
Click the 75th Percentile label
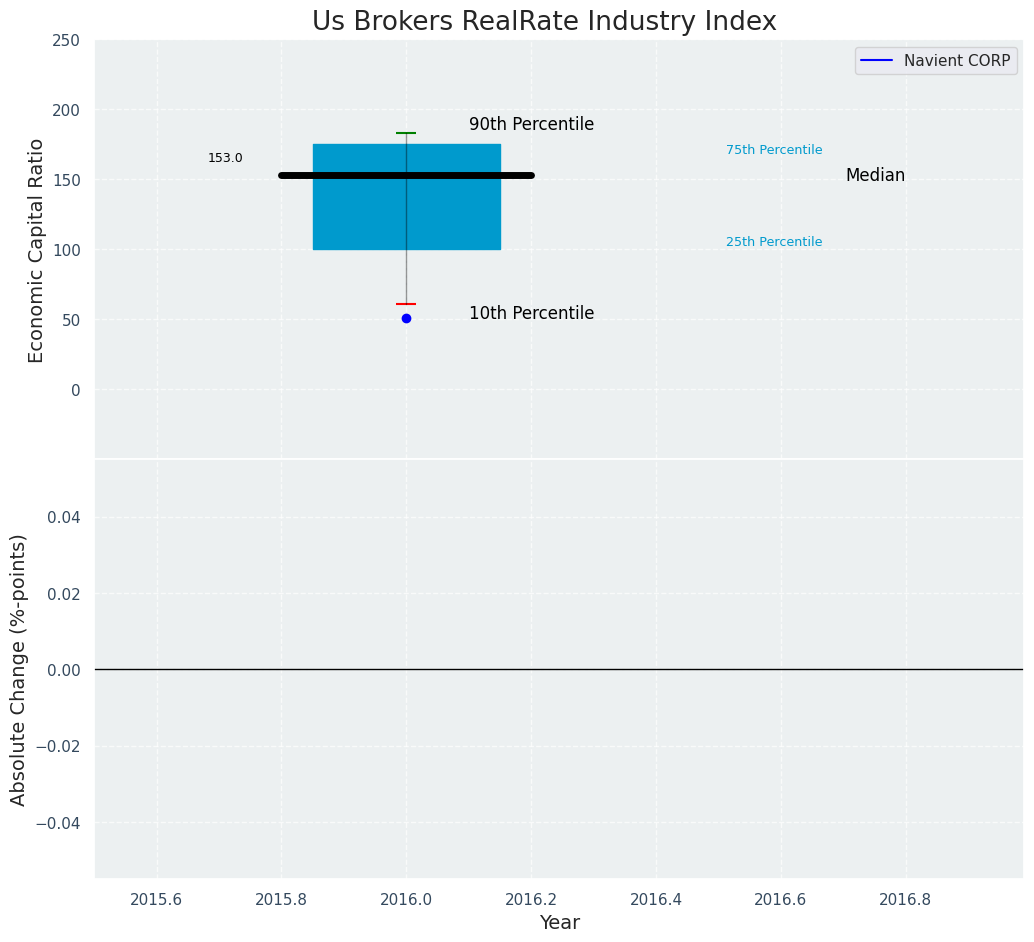click(x=774, y=150)
